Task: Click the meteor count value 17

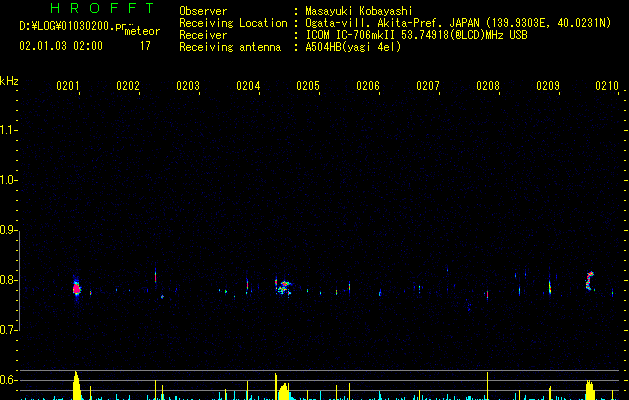Action: pyautogui.click(x=145, y=46)
